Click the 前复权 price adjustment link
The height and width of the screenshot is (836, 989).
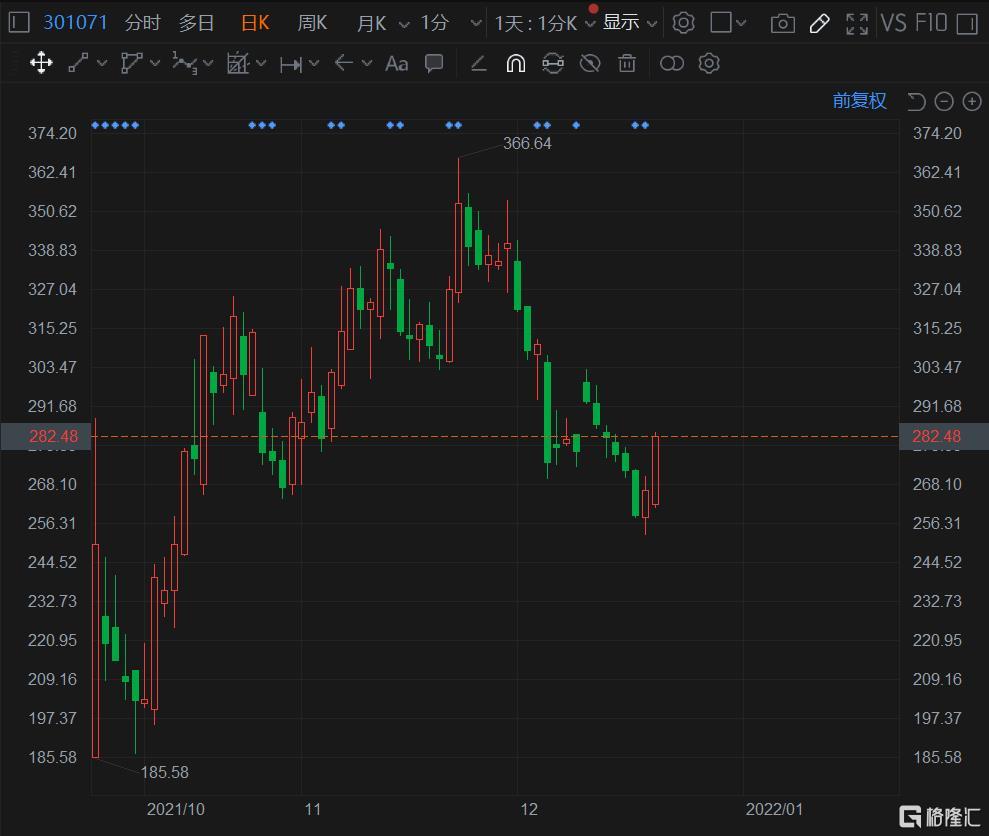tap(859, 100)
